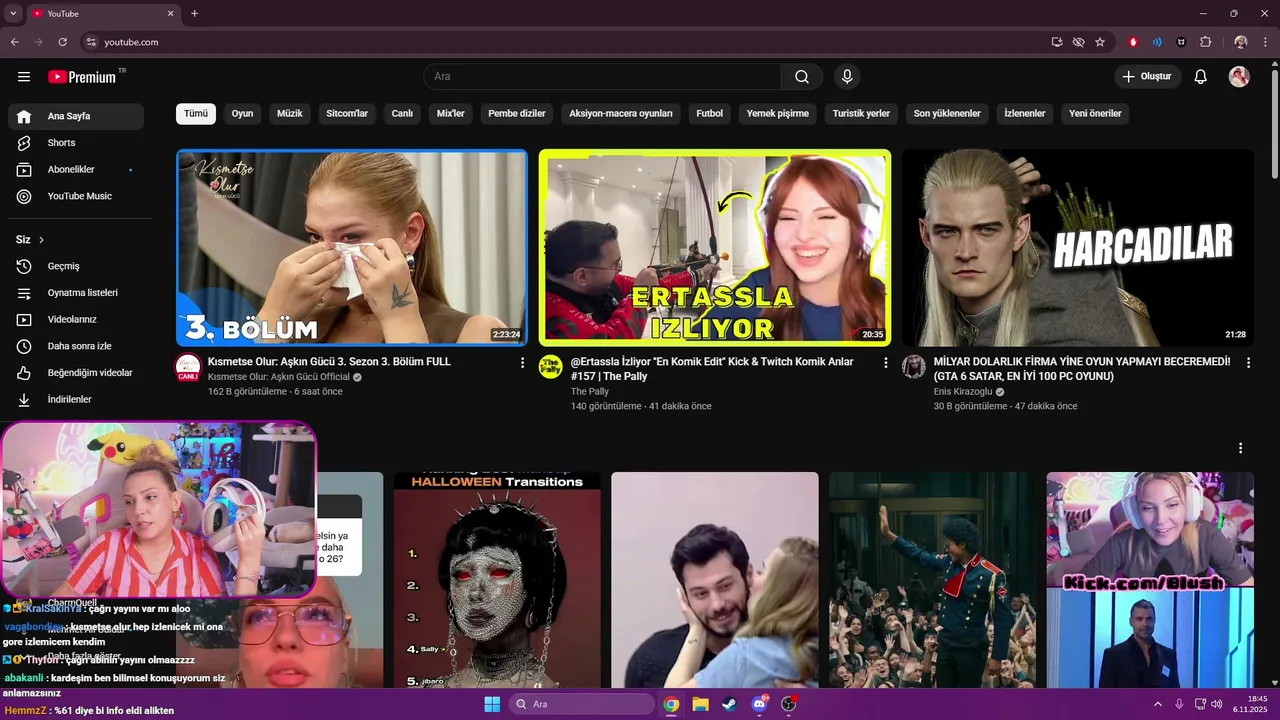Select the Canlı filter chip
1280x720 pixels.
(402, 114)
